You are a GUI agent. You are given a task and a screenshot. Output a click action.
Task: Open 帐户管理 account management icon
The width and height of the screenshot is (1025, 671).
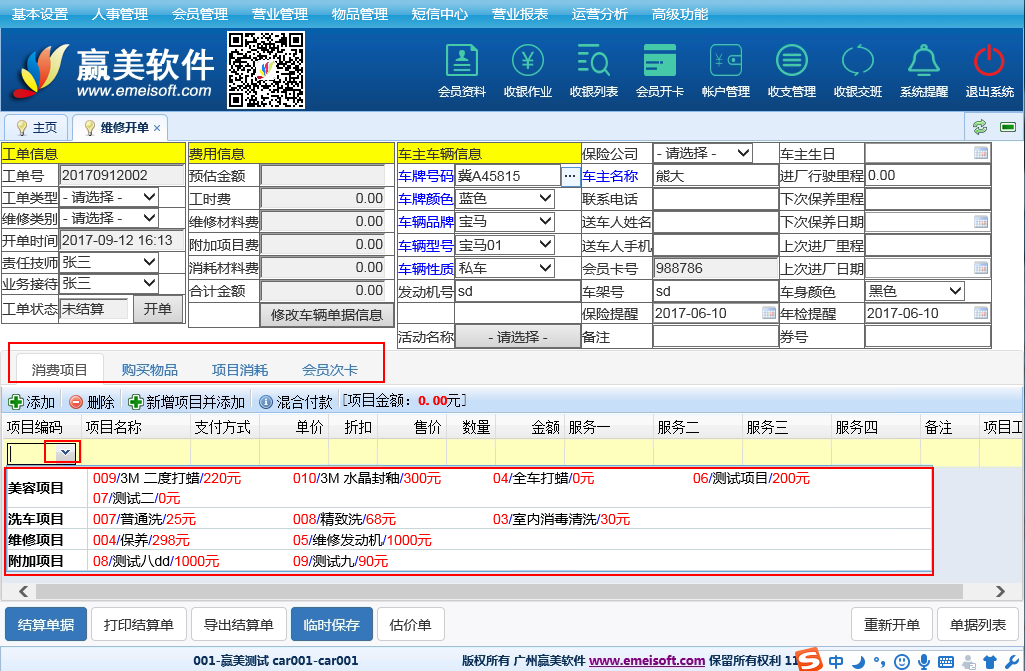point(725,70)
